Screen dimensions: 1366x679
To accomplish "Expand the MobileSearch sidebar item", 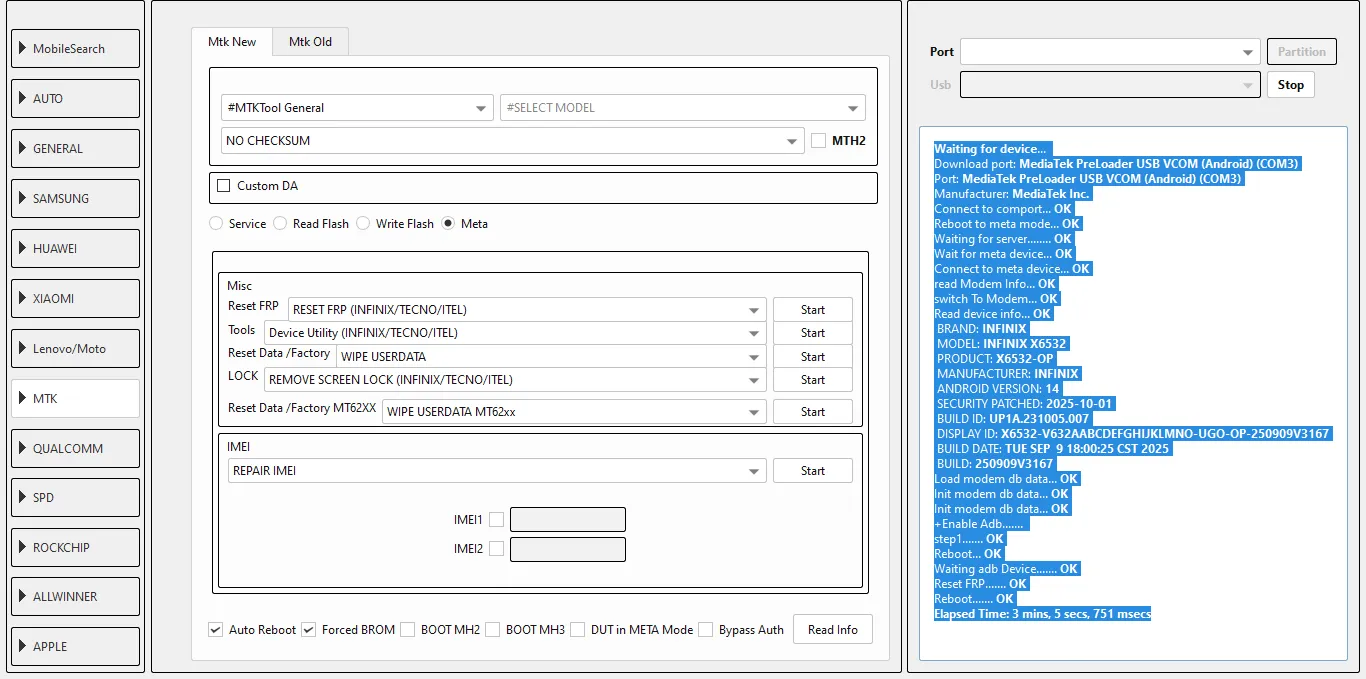I will pyautogui.click(x=75, y=48).
